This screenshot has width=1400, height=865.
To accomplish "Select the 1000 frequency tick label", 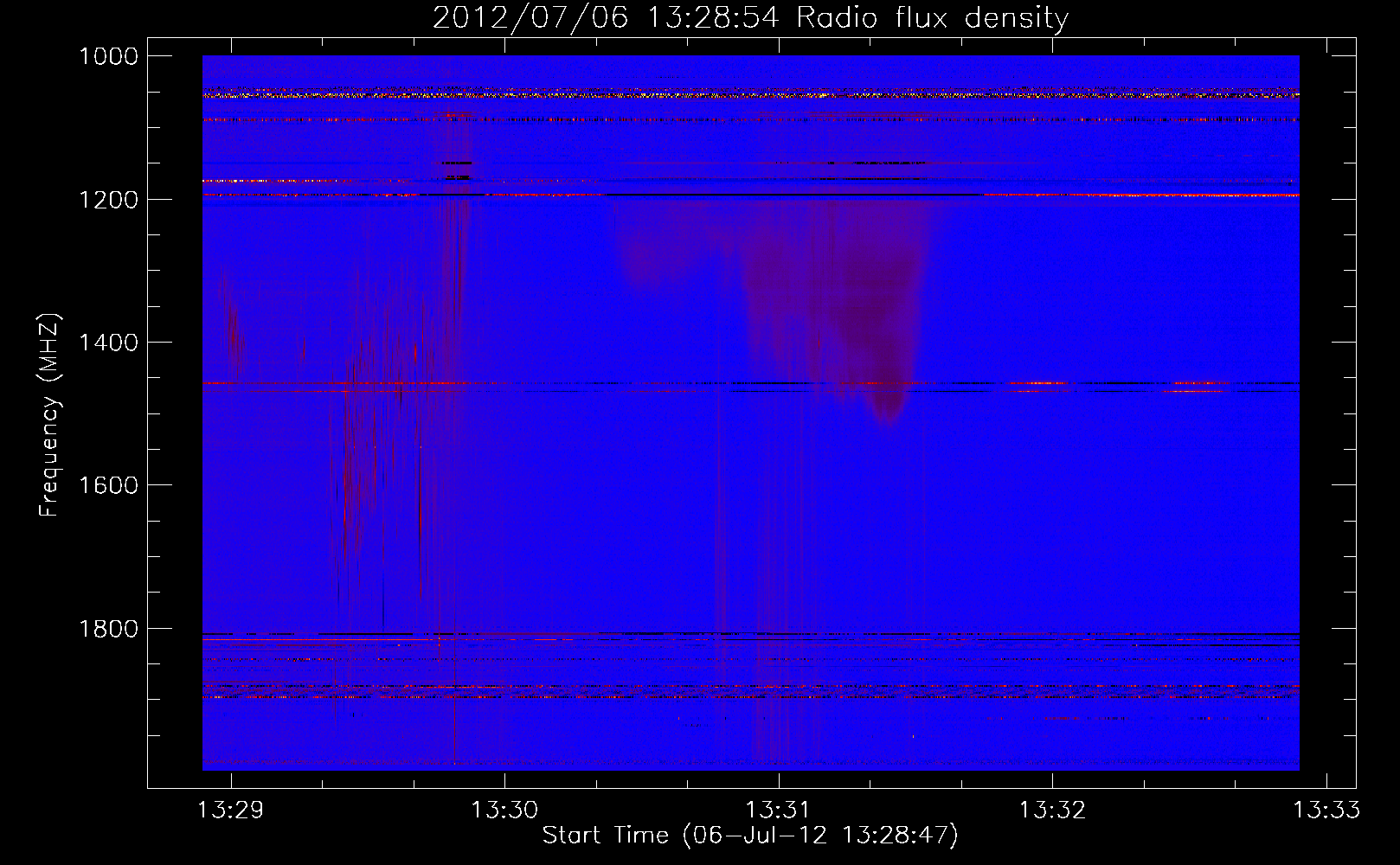I will tap(108, 56).
